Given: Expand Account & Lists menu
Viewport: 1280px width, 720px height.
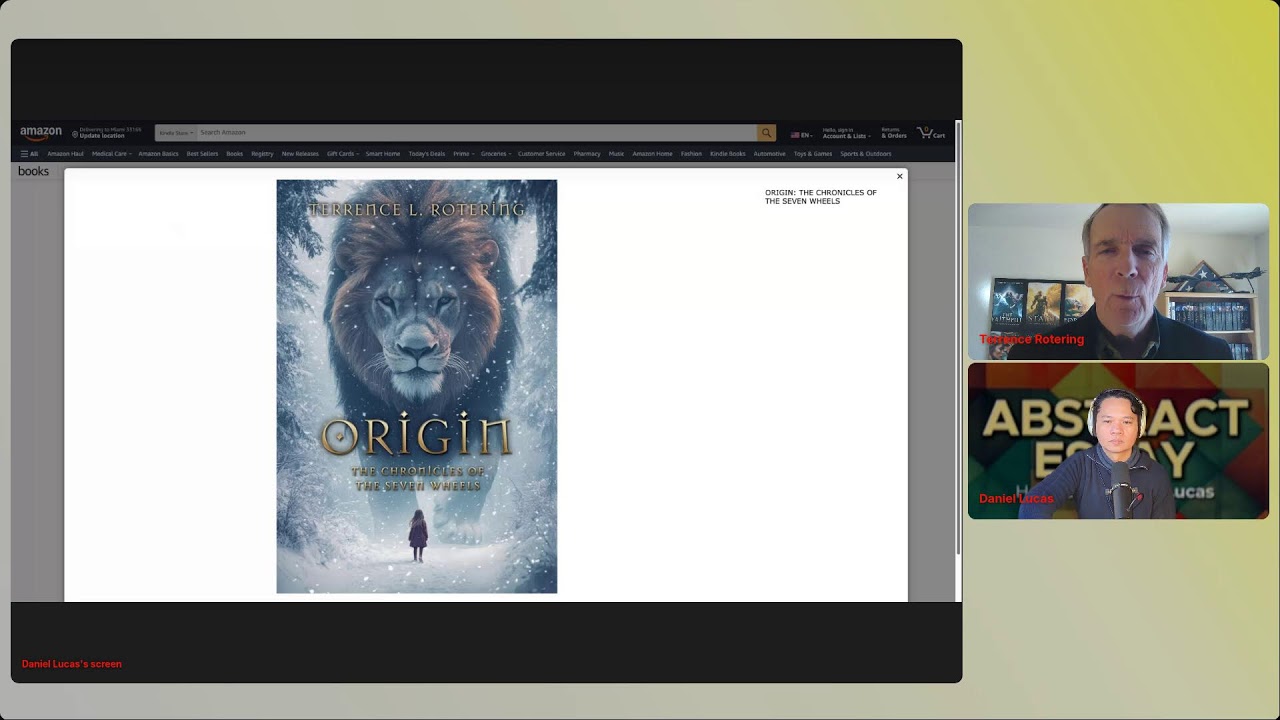Looking at the screenshot, I should (x=846, y=133).
